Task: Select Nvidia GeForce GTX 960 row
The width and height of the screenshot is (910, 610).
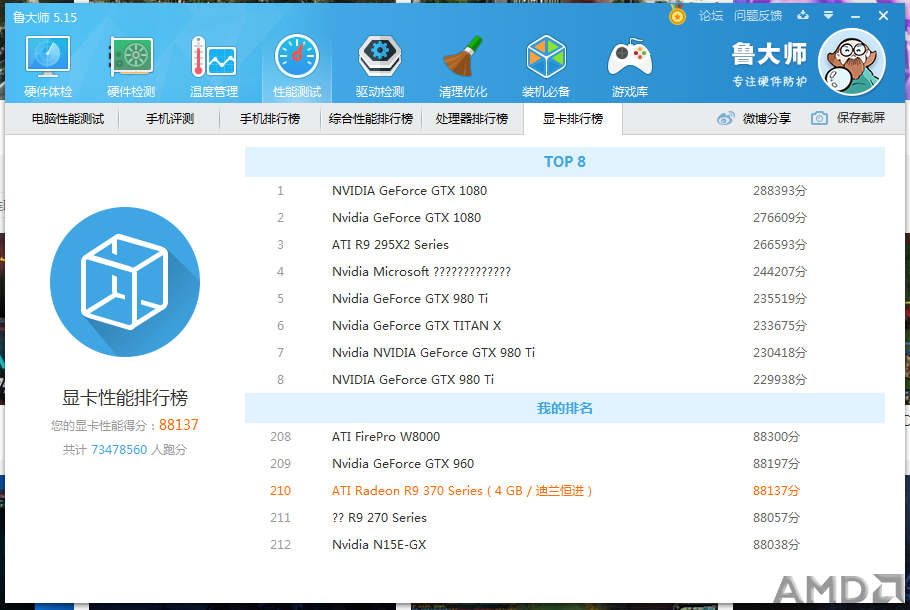Action: click(x=565, y=464)
